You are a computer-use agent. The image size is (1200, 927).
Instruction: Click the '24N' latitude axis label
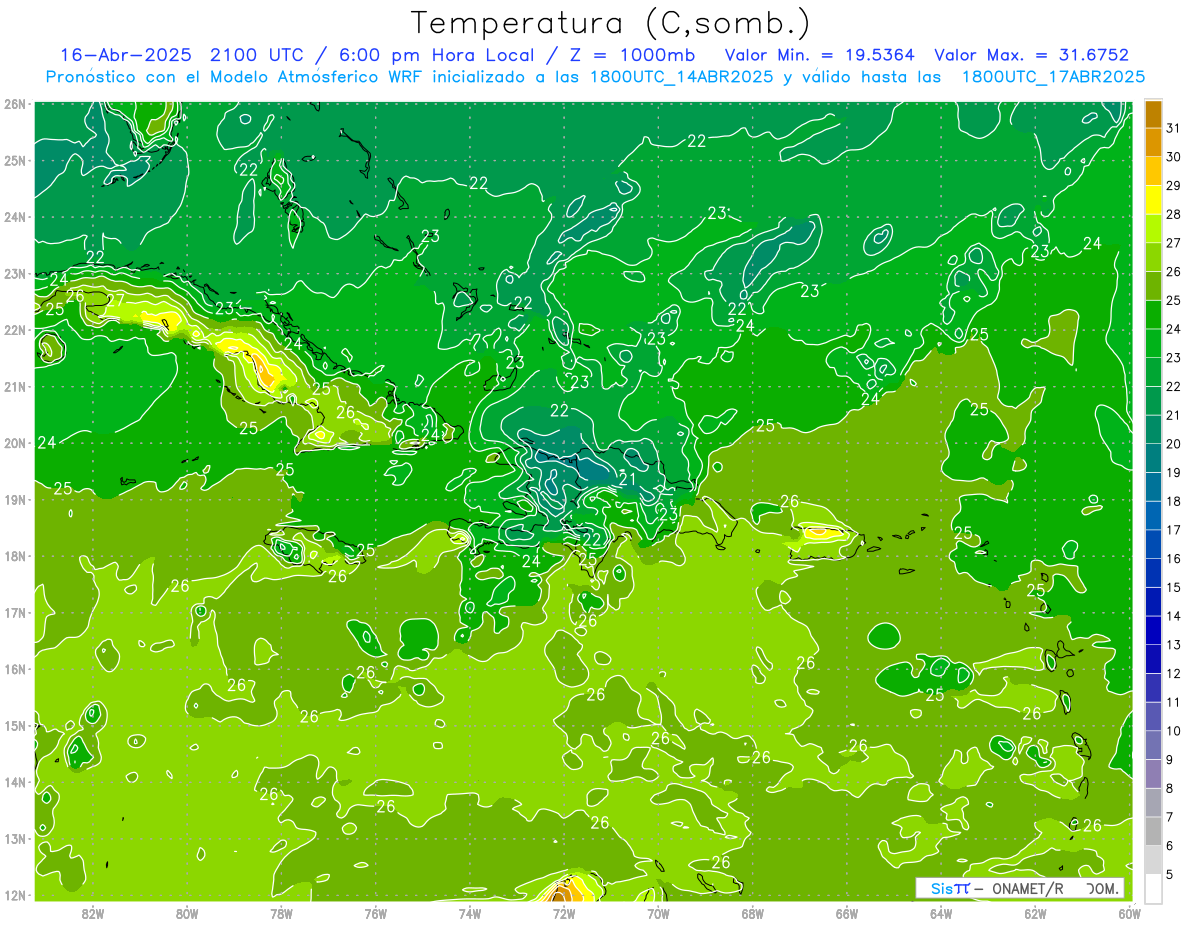[x=14, y=217]
